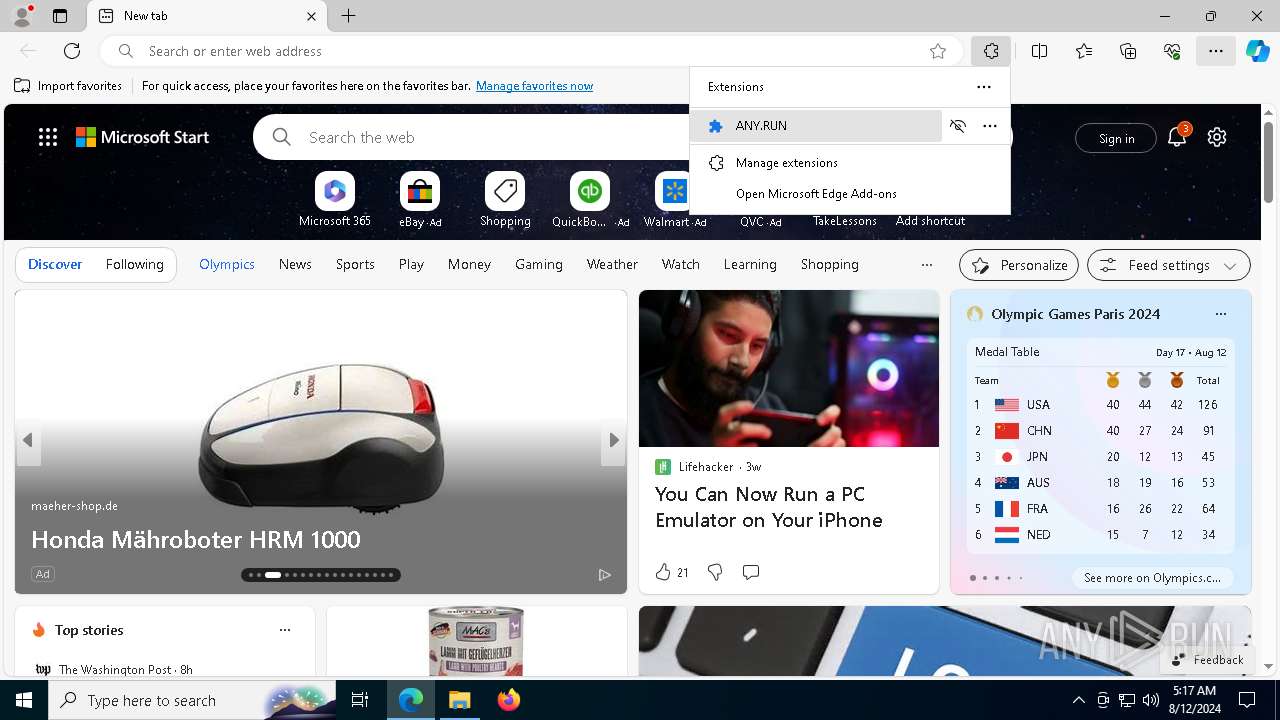
Task: Open the News feed tab
Action: coord(295,264)
